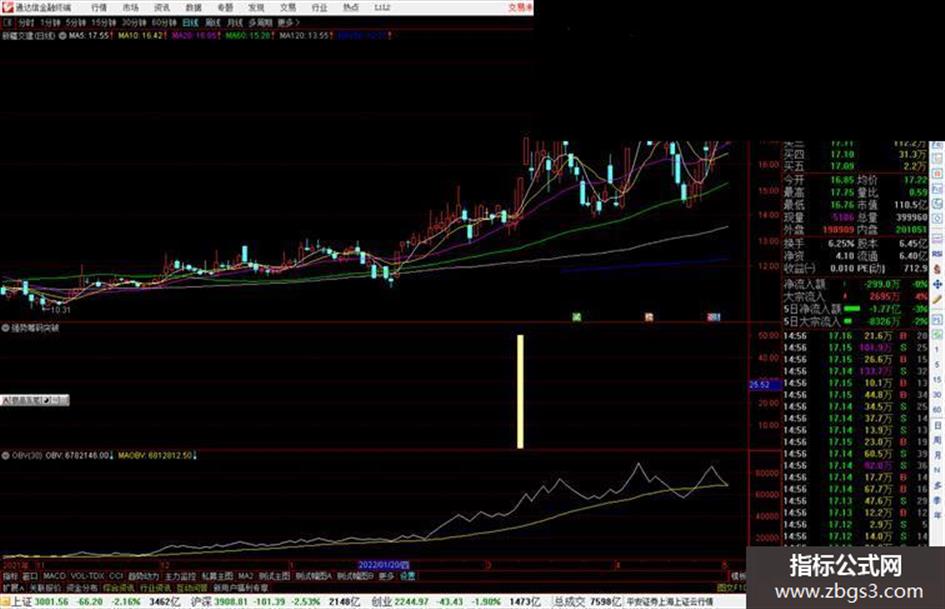Click the 季 icon in right toolbar
Viewport: 945px width, 609px height.
point(937,500)
